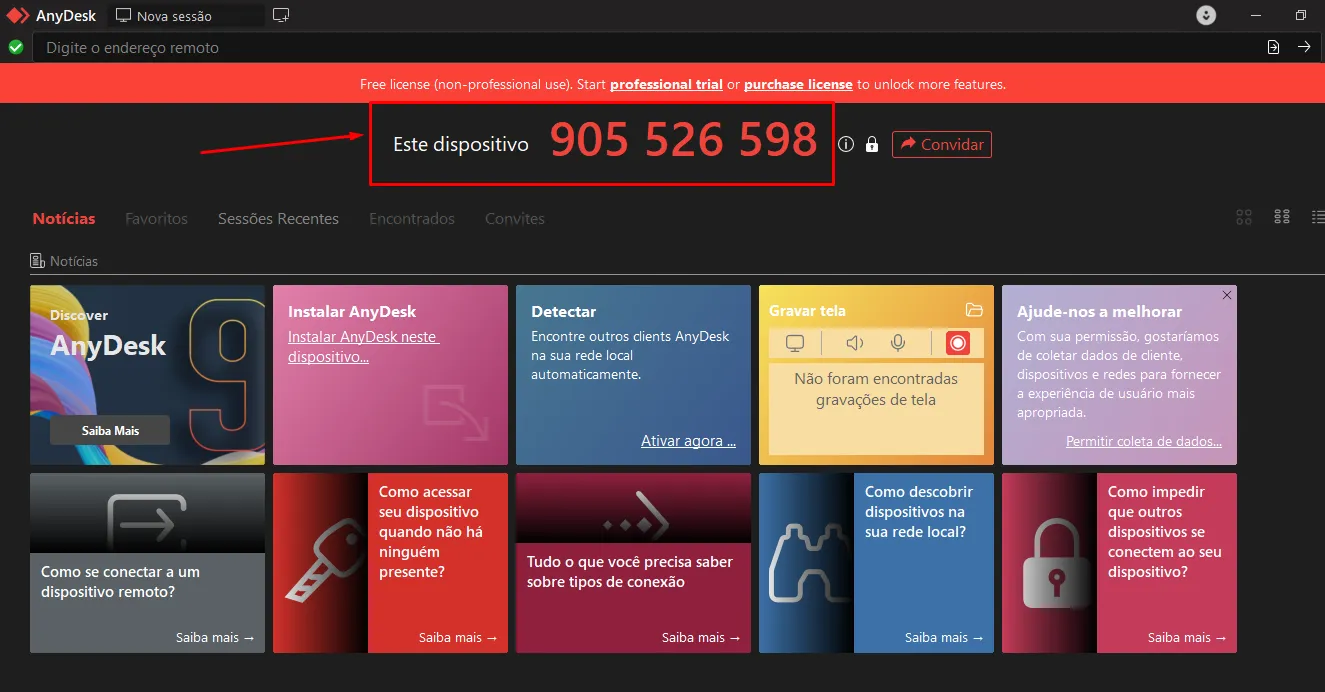This screenshot has height=692, width=1325.
Task: Open the circular dropdown menu in title bar
Action: click(1207, 15)
